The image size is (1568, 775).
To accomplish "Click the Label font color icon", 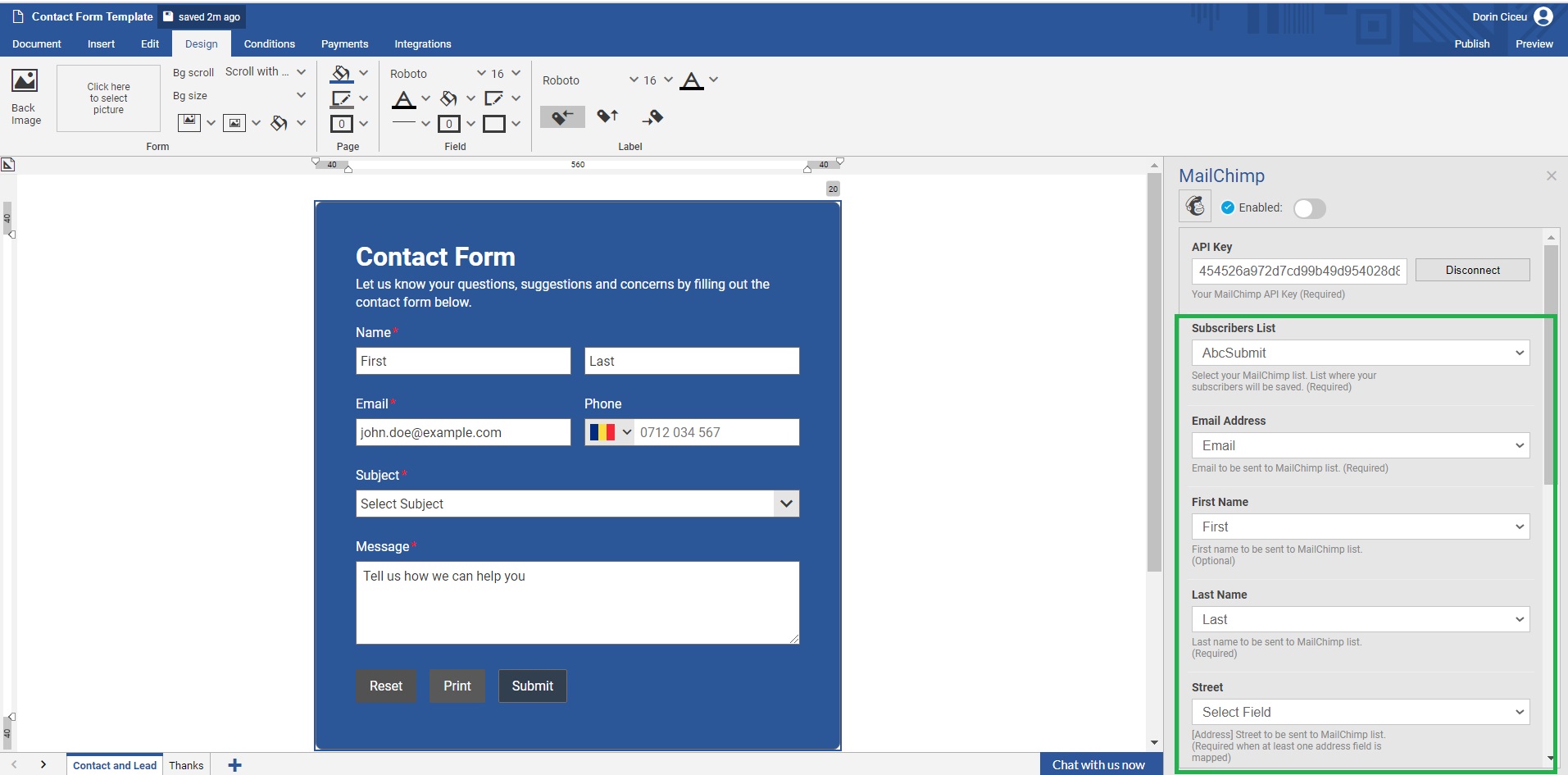I will (692, 80).
